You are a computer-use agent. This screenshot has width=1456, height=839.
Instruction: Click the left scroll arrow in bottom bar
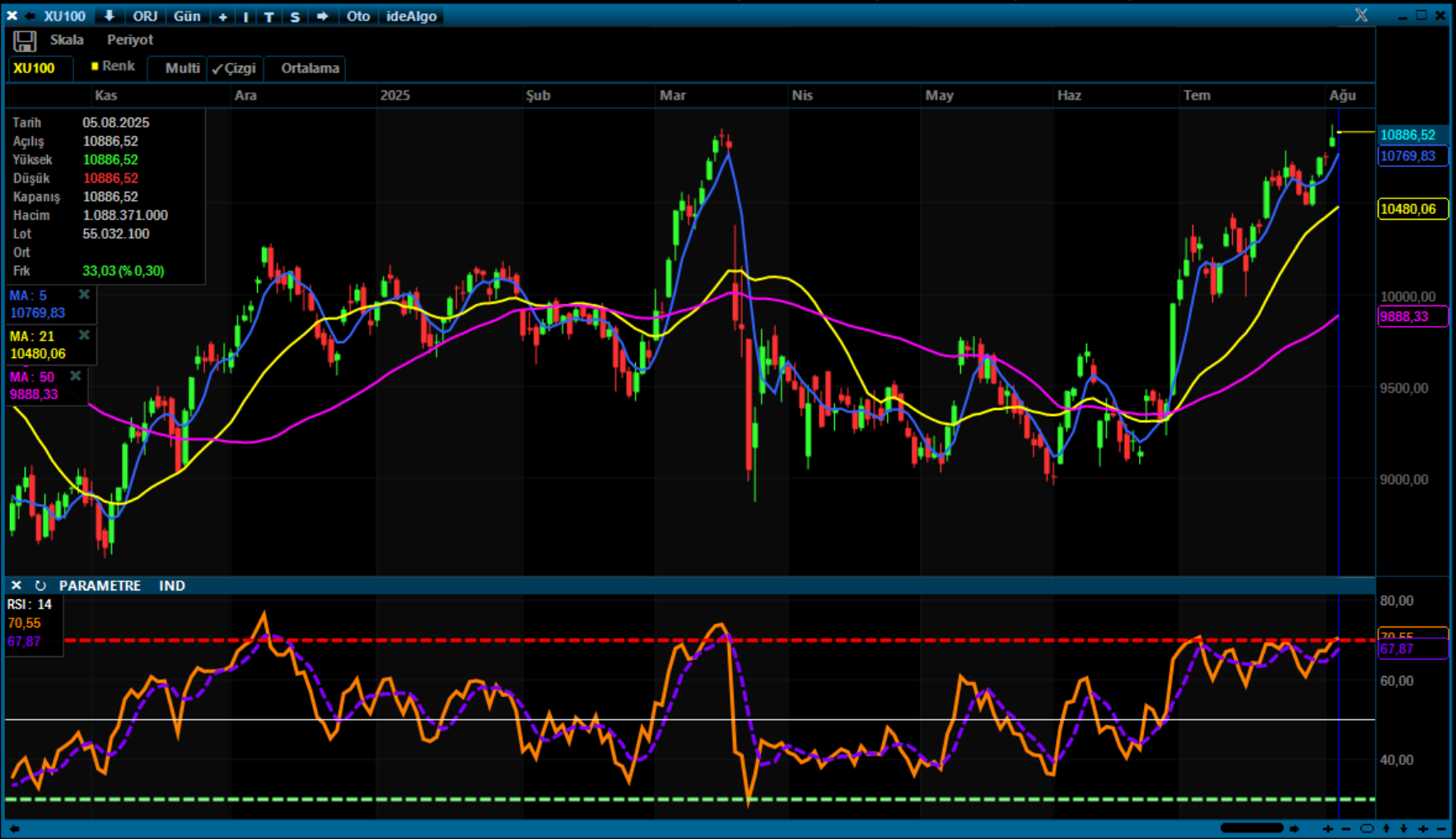[x=14, y=828]
